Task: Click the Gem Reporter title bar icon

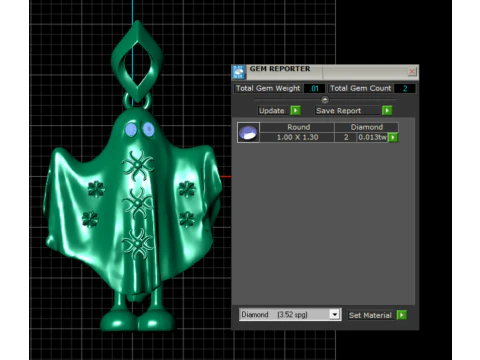Action: point(239,72)
